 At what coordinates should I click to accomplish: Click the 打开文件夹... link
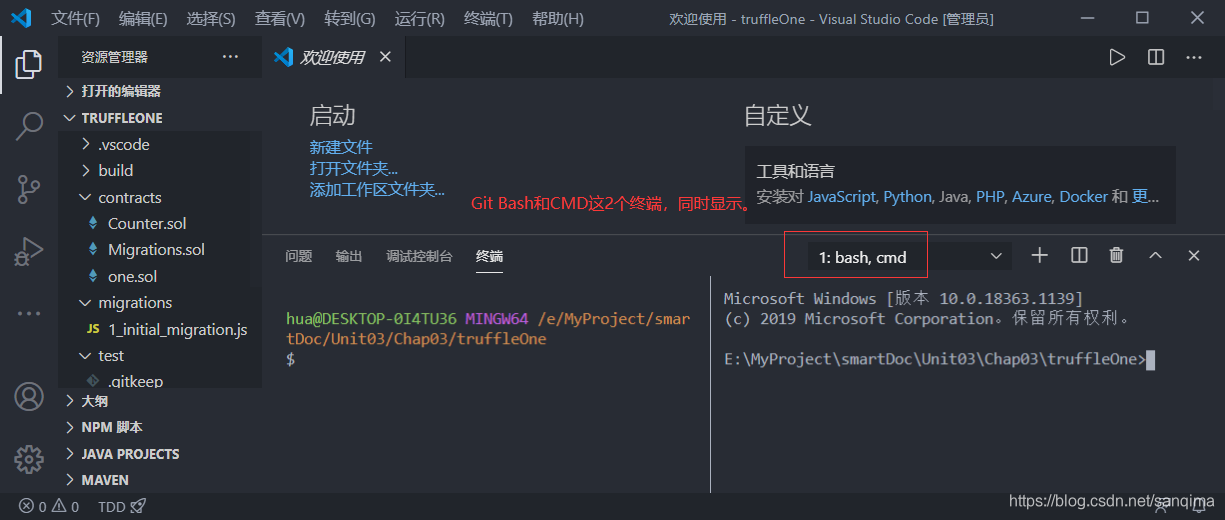354,168
